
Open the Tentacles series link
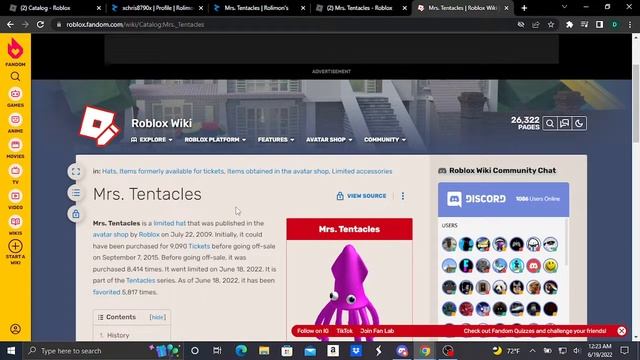(140, 280)
